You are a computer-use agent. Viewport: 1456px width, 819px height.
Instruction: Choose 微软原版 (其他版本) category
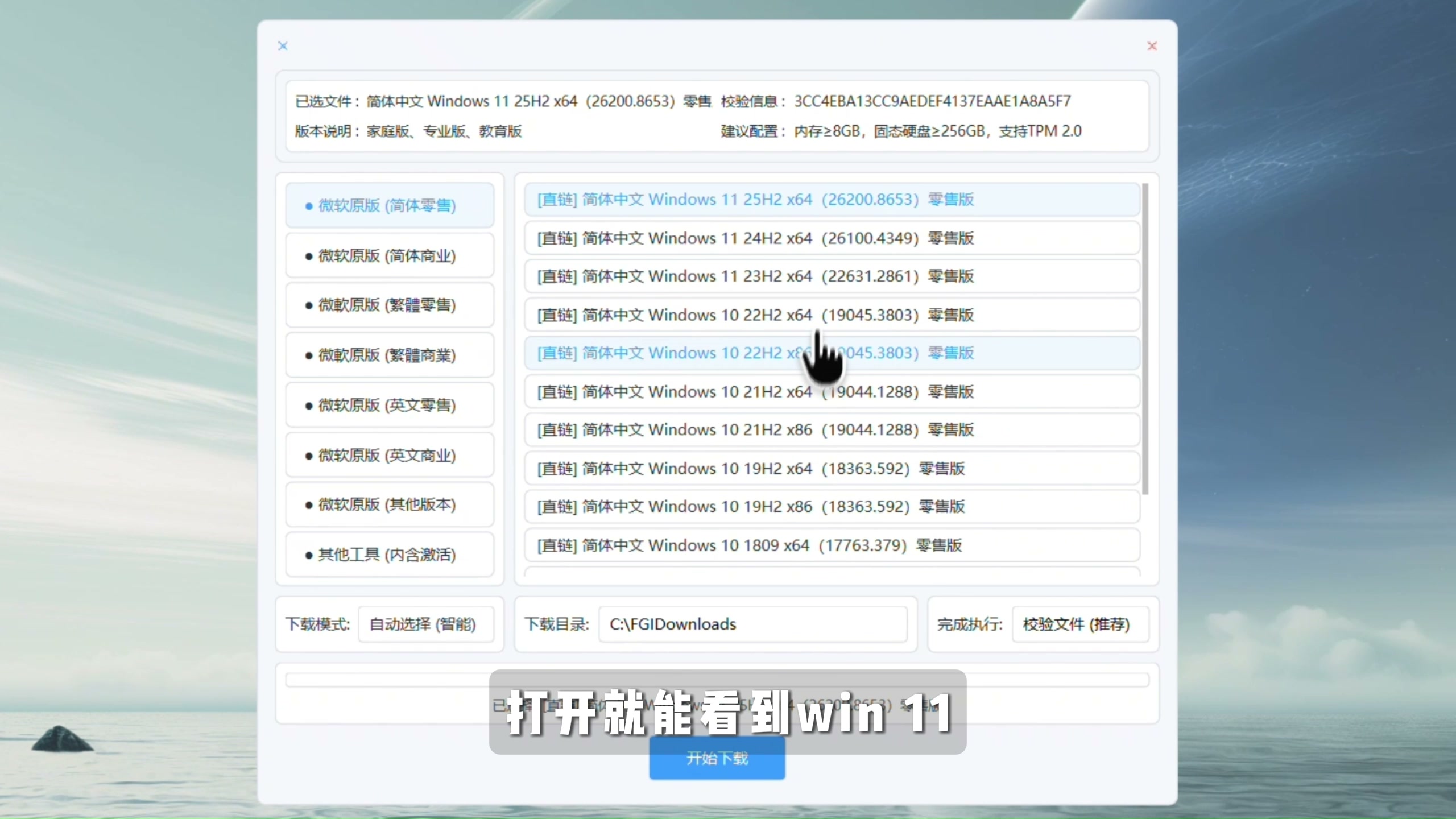390,504
